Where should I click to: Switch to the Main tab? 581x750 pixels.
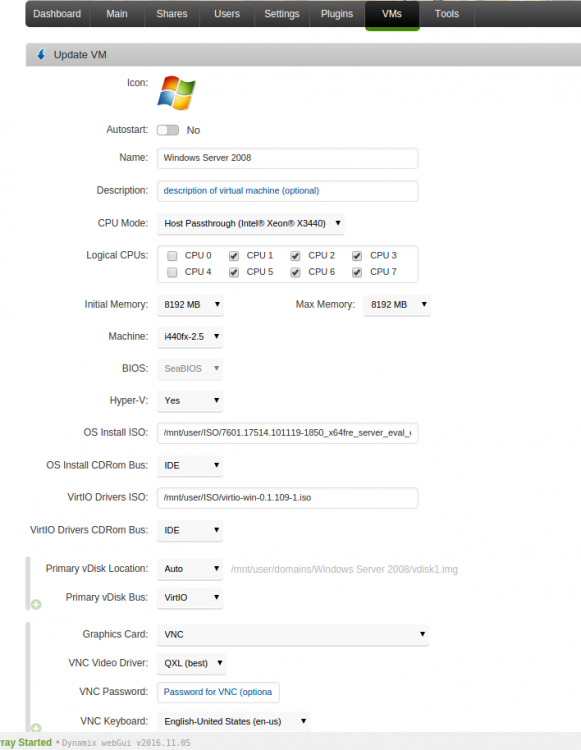(117, 14)
